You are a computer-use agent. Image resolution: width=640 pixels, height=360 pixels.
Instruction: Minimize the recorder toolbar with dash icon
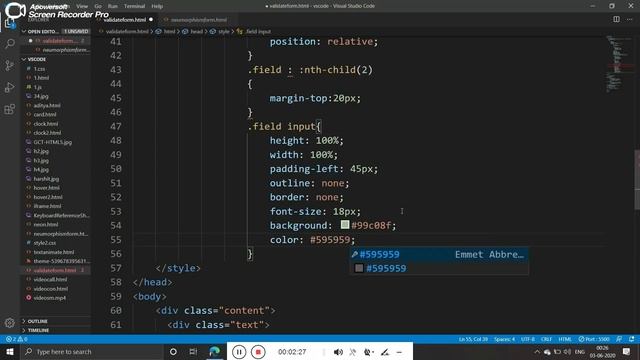click(x=399, y=352)
